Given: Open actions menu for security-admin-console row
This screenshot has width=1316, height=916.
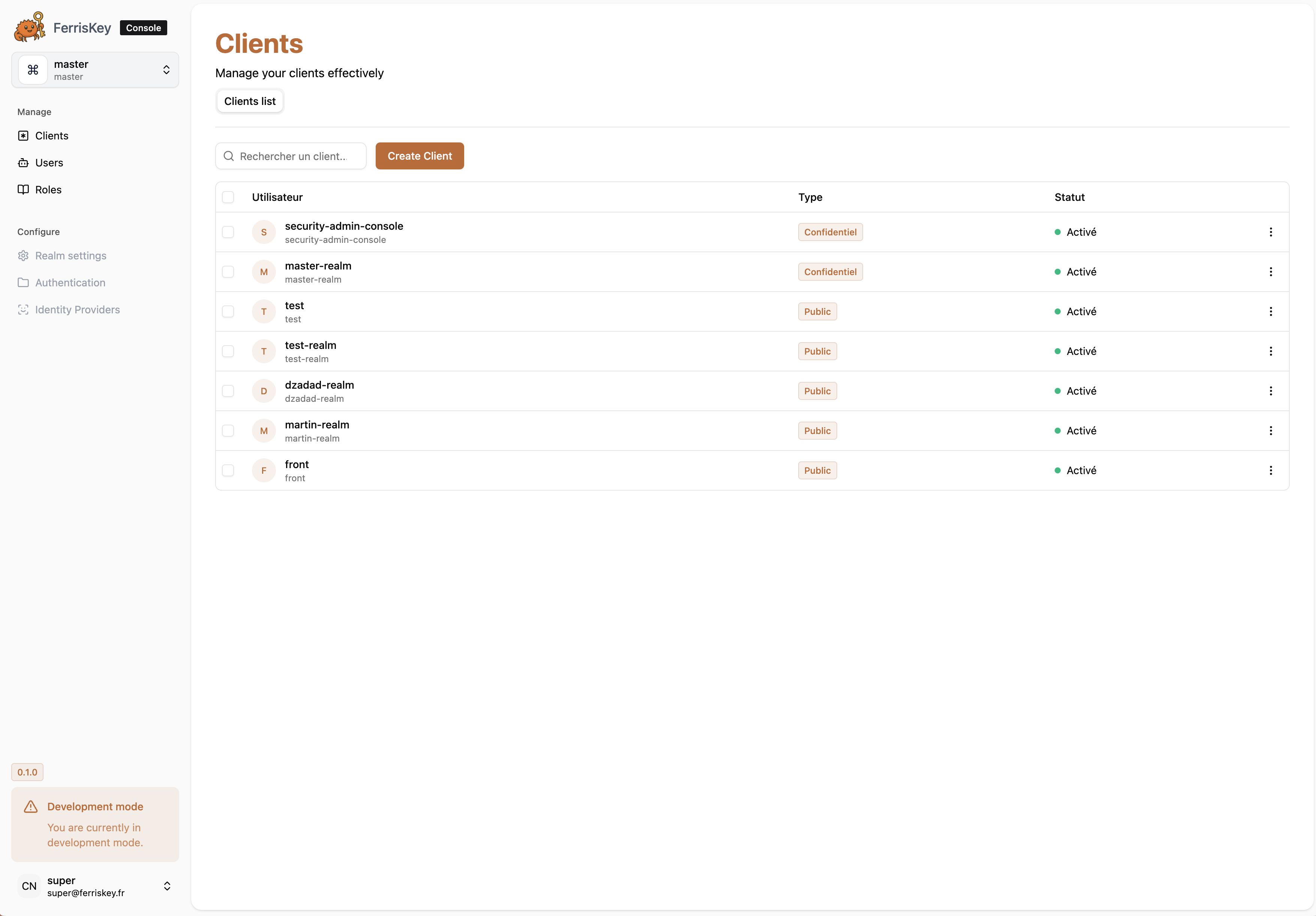Looking at the screenshot, I should [x=1270, y=232].
